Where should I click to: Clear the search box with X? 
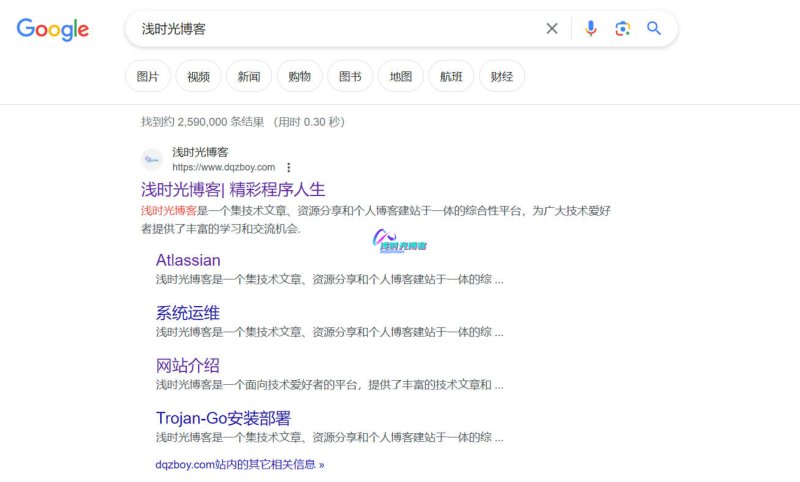[552, 29]
